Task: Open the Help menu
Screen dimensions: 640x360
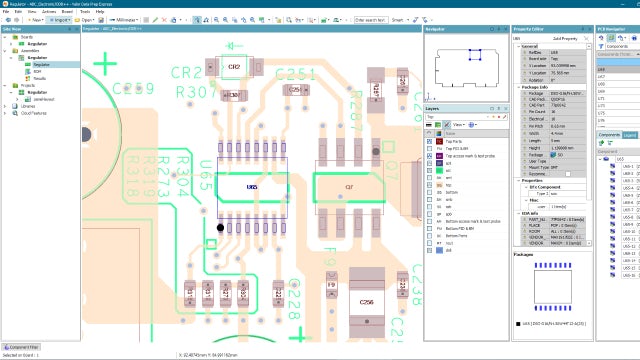Action: pyautogui.click(x=100, y=11)
